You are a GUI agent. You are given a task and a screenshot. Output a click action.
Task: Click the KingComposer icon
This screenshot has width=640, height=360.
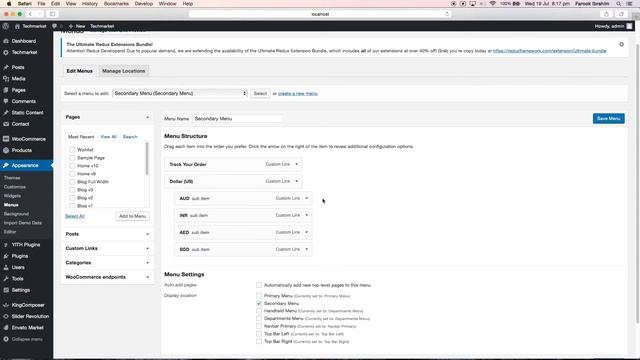click(6, 305)
